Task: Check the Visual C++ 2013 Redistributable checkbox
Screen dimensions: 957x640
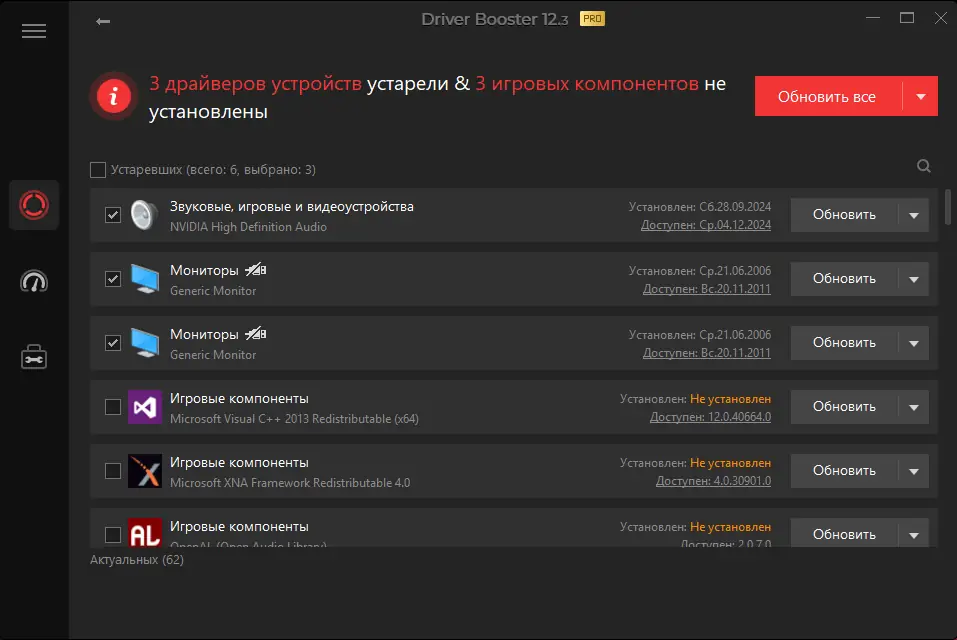Action: pos(113,407)
